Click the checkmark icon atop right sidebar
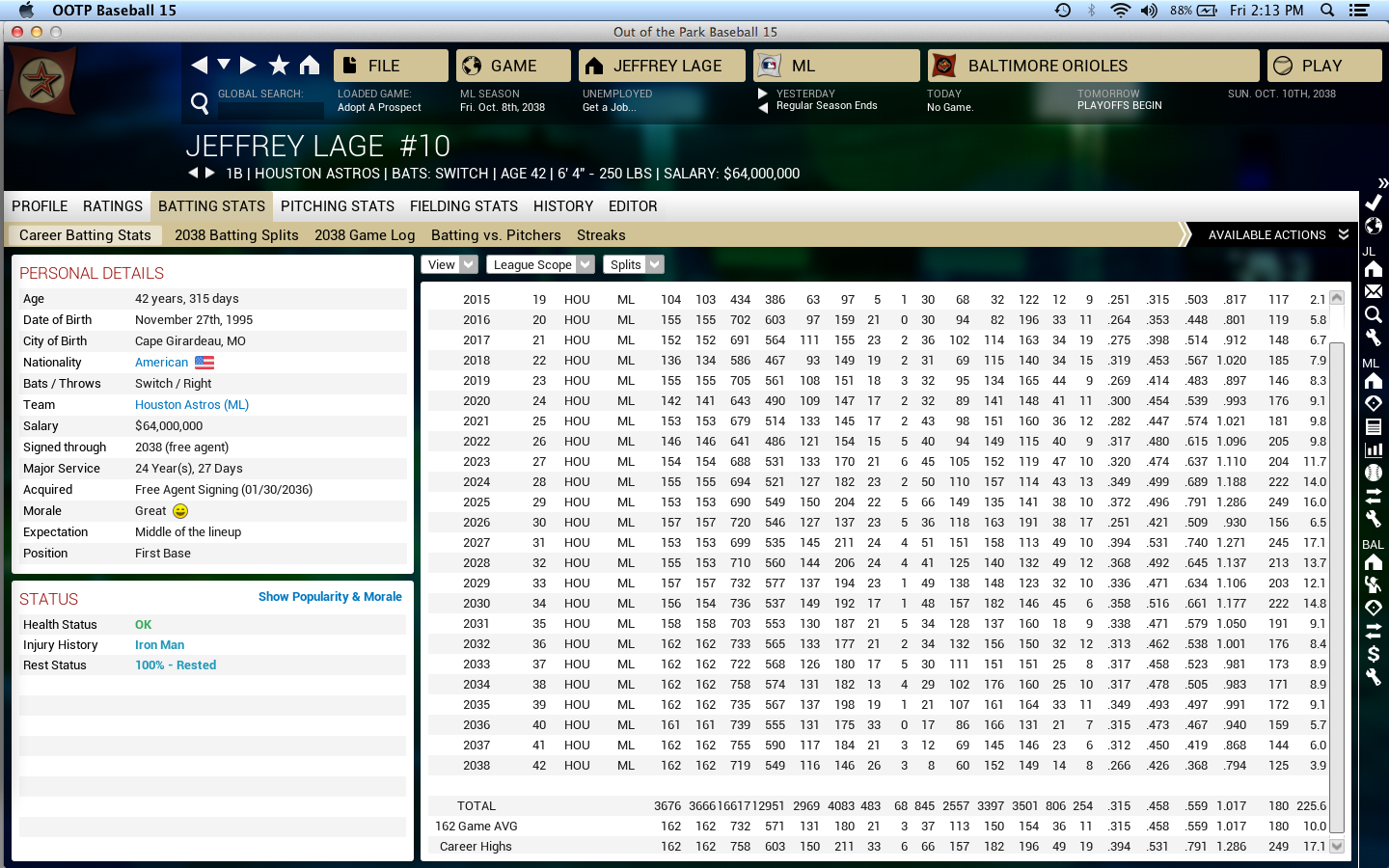Image resolution: width=1389 pixels, height=868 pixels. click(x=1374, y=203)
